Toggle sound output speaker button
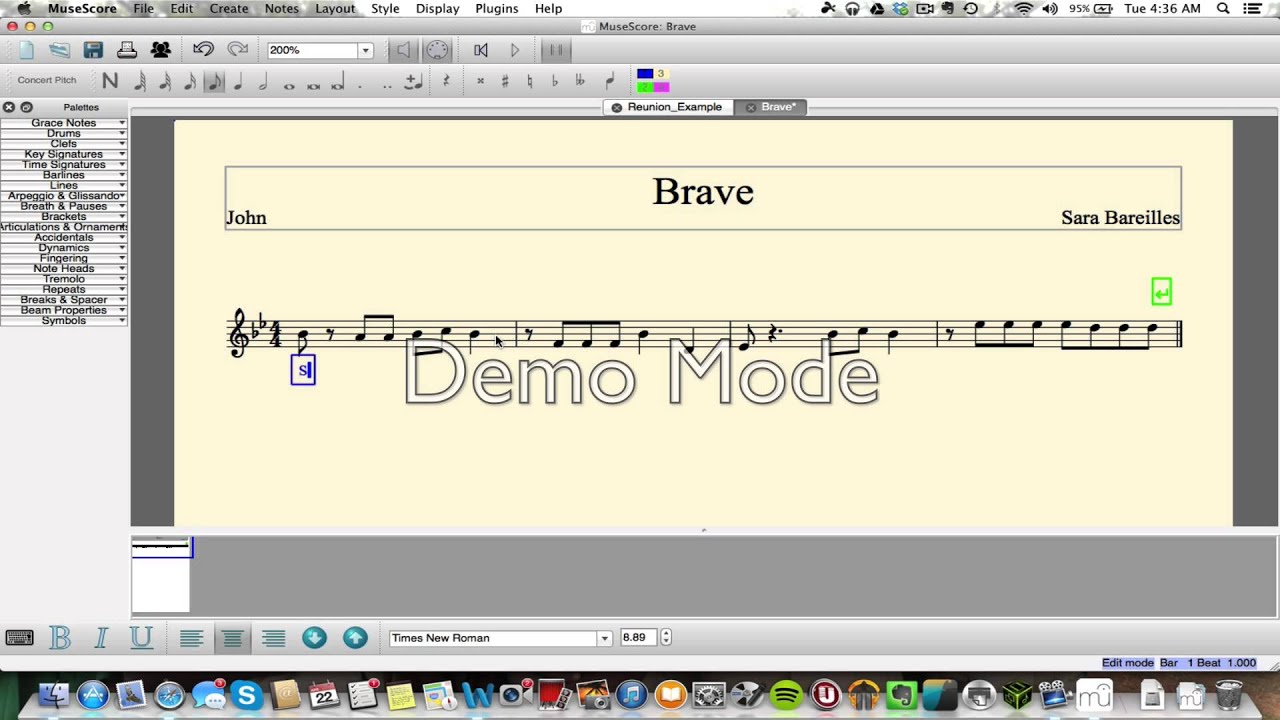1280x720 pixels. 403,50
